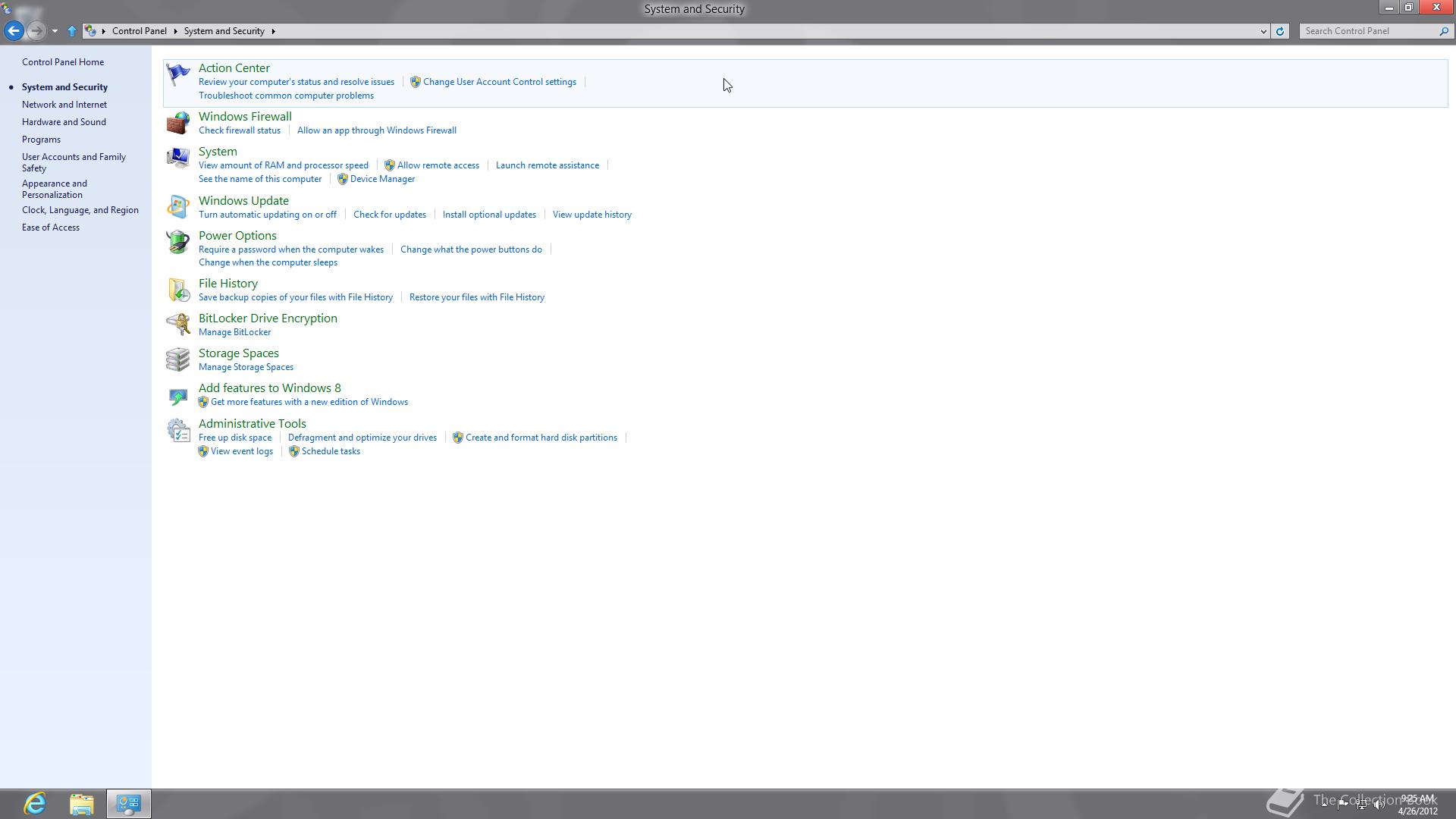The width and height of the screenshot is (1456, 819).
Task: Select Hardware and Sound category
Action: (x=64, y=122)
